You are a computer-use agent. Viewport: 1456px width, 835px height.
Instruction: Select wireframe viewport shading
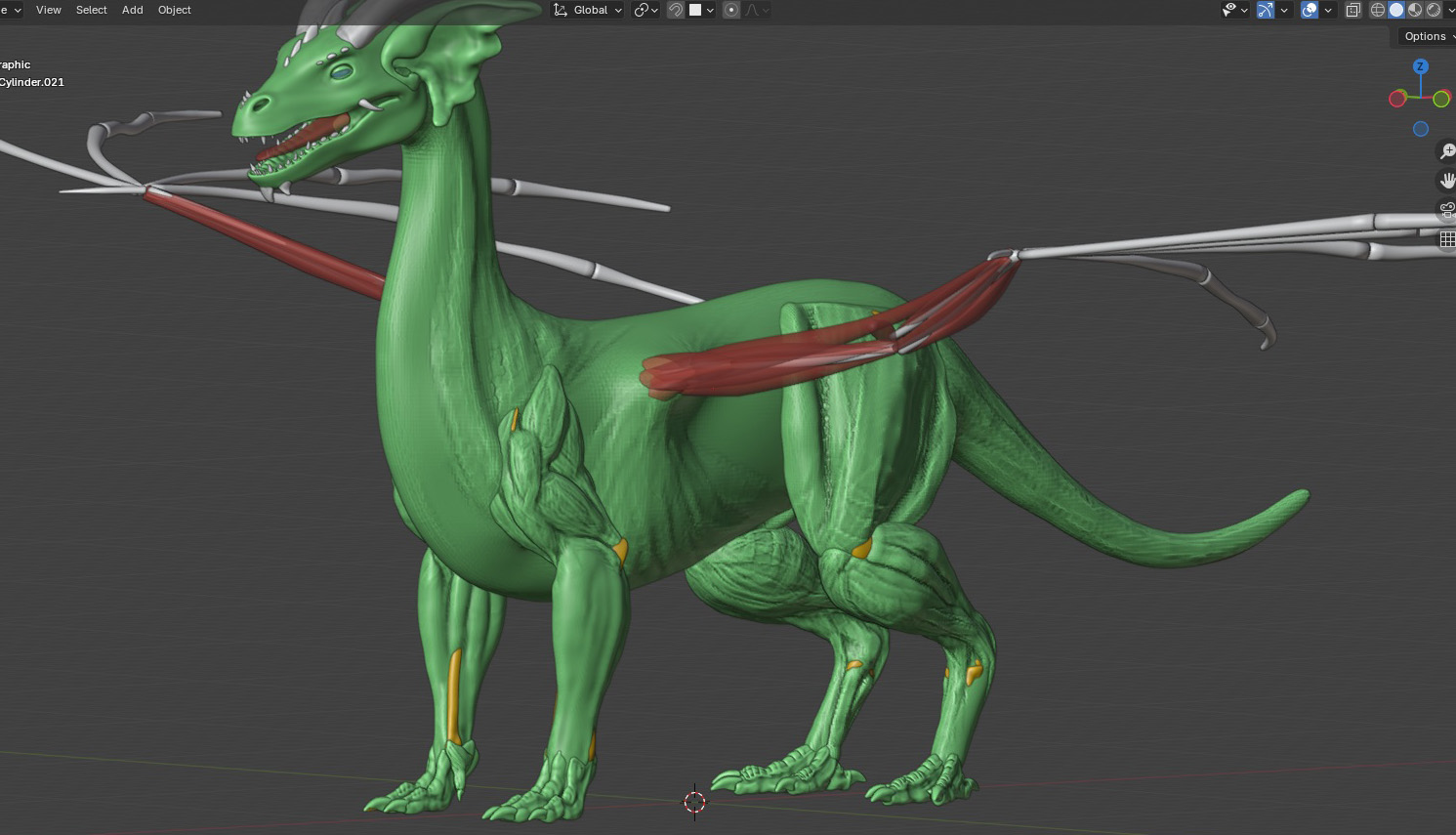click(1378, 10)
